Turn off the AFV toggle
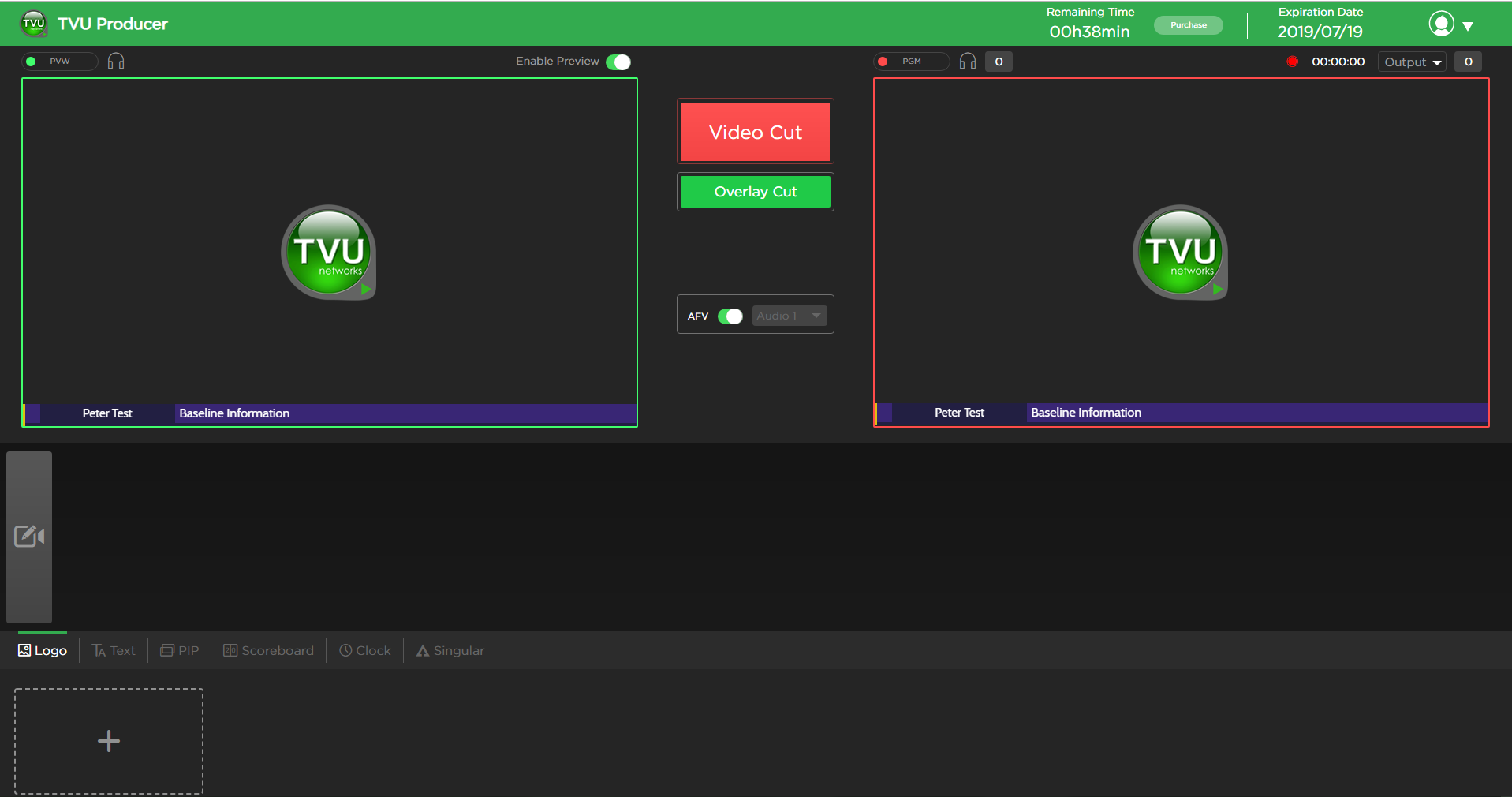Viewport: 1512px width, 797px height. coord(730,316)
